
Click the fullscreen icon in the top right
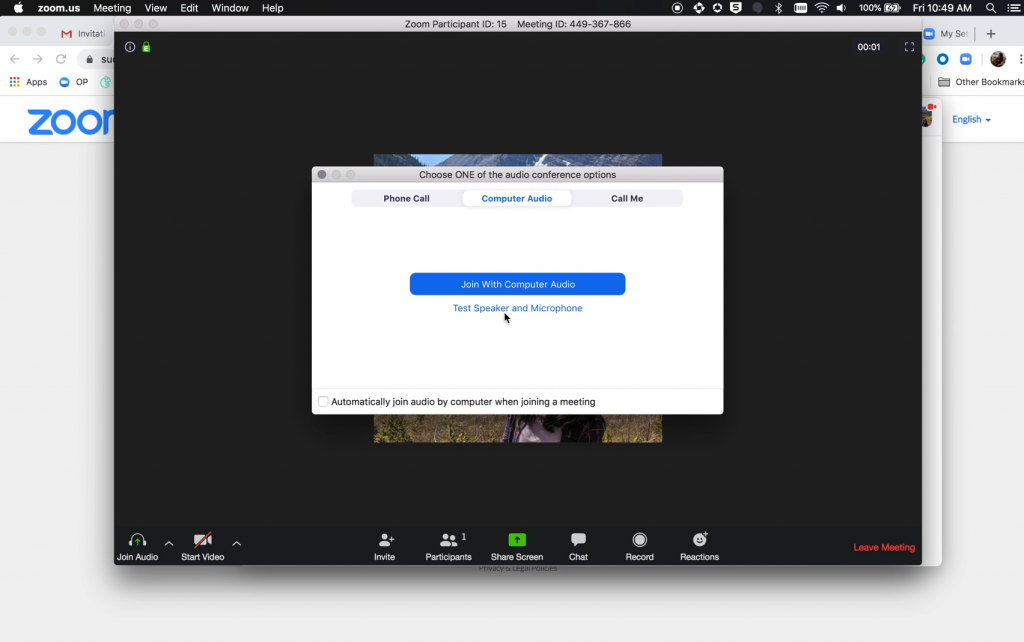909,46
